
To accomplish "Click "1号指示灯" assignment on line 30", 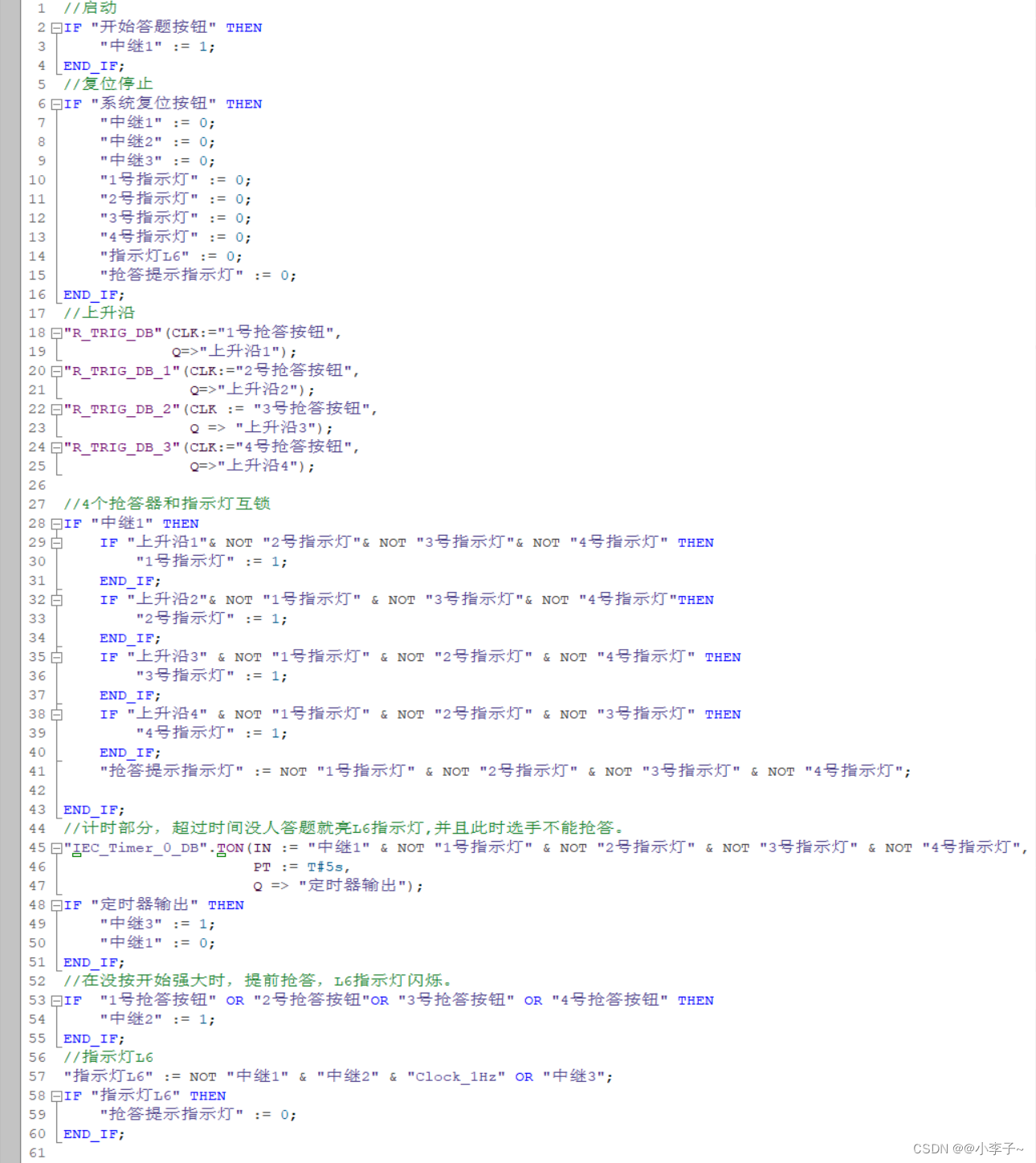I will tap(185, 561).
